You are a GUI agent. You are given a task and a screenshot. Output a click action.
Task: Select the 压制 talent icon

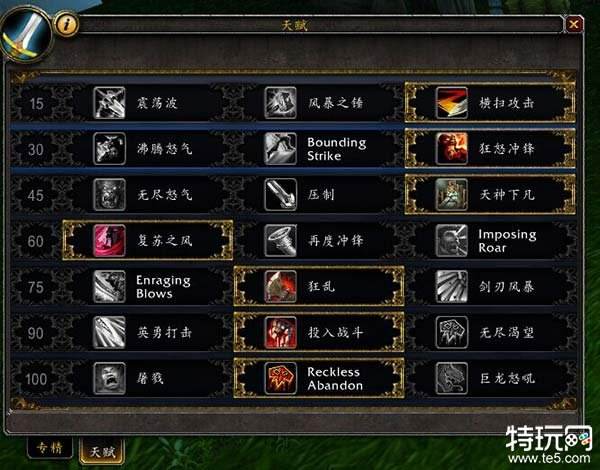pos(280,194)
